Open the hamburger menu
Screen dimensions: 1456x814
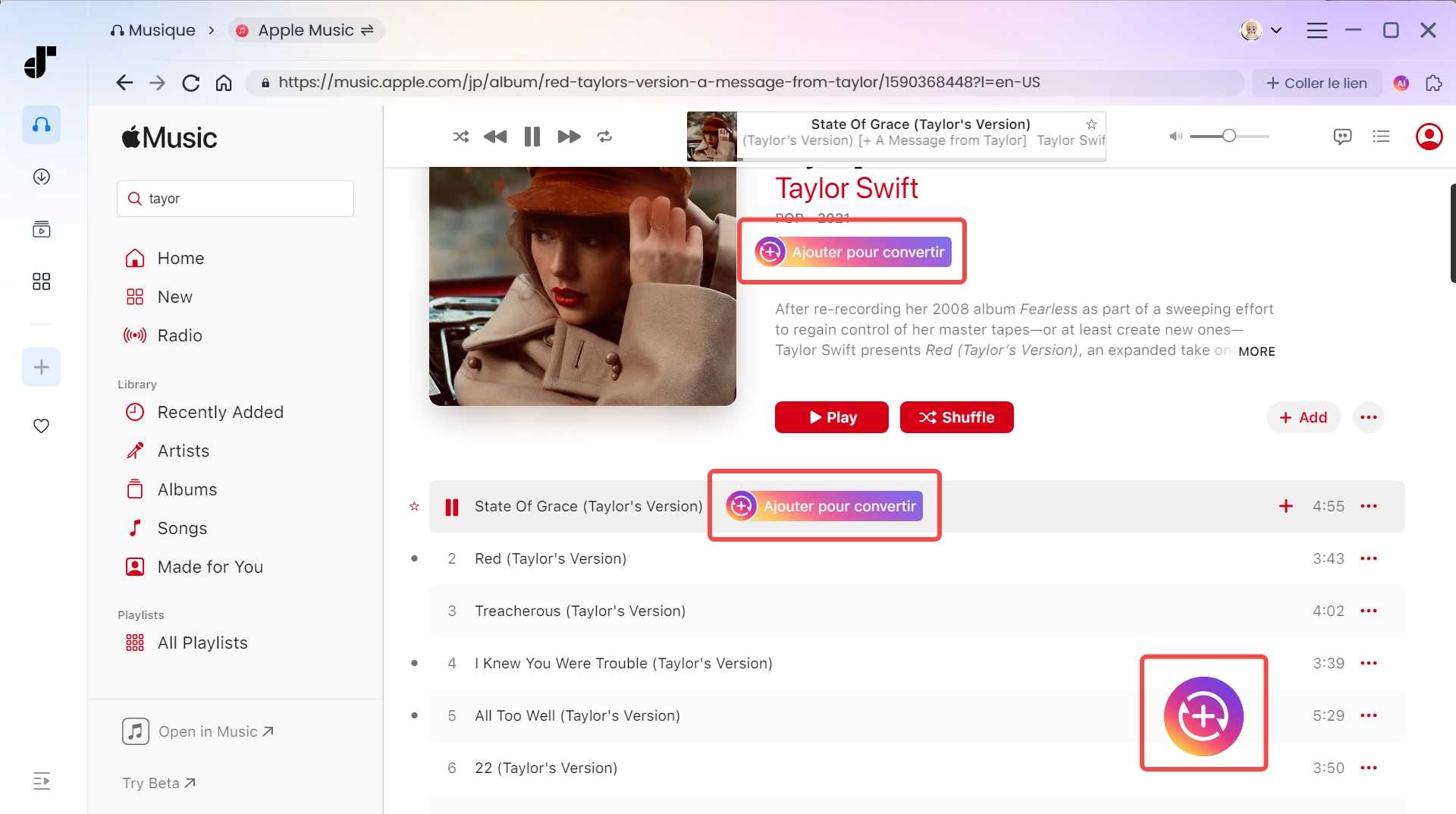1317,30
